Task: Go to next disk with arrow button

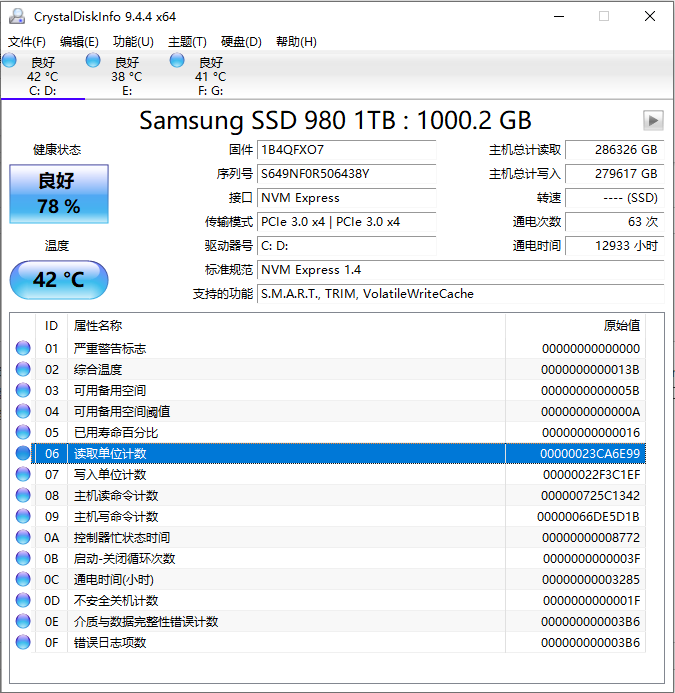Action: [x=653, y=120]
